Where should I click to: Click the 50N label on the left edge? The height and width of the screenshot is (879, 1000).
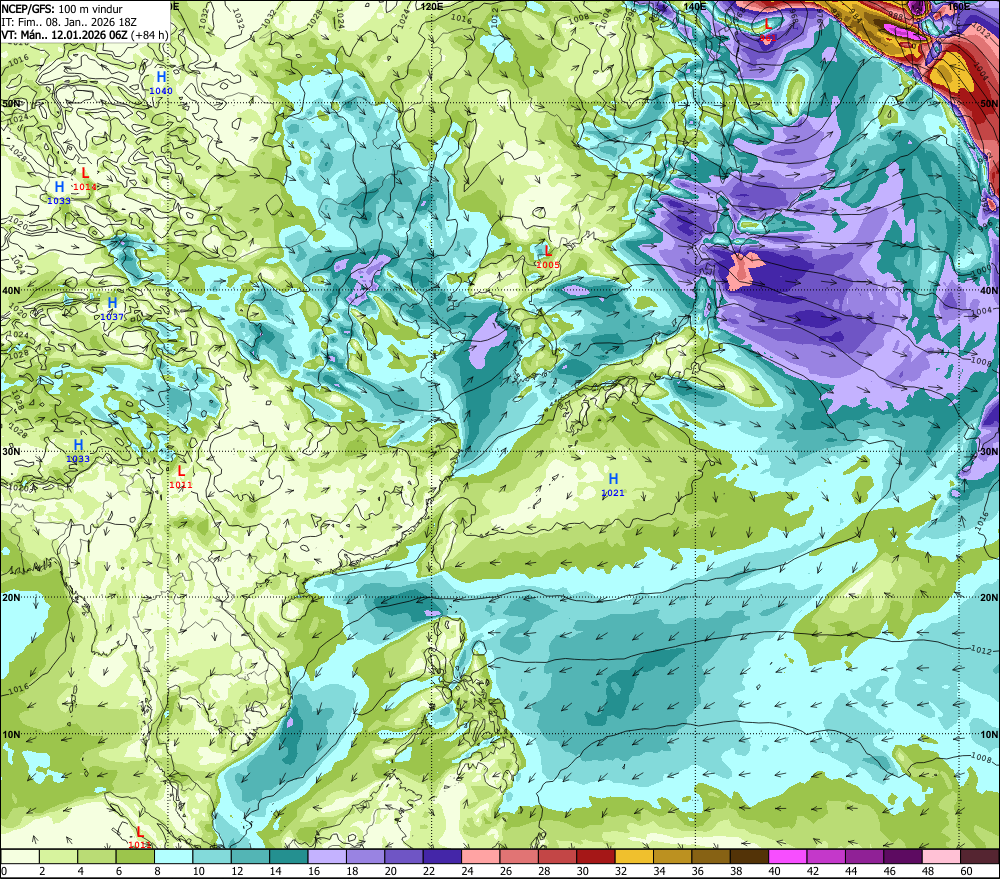pos(11,103)
